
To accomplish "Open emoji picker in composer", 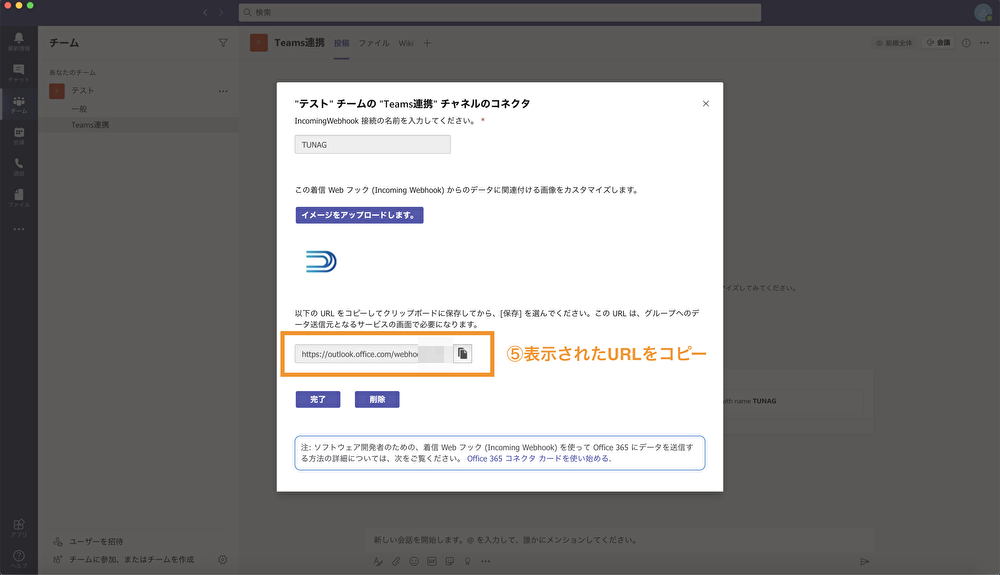I will 414,562.
